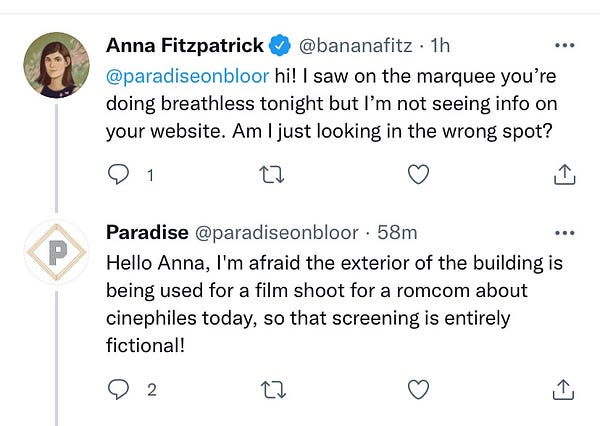Like Anna Fitzpatrick's tweet

click(418, 175)
